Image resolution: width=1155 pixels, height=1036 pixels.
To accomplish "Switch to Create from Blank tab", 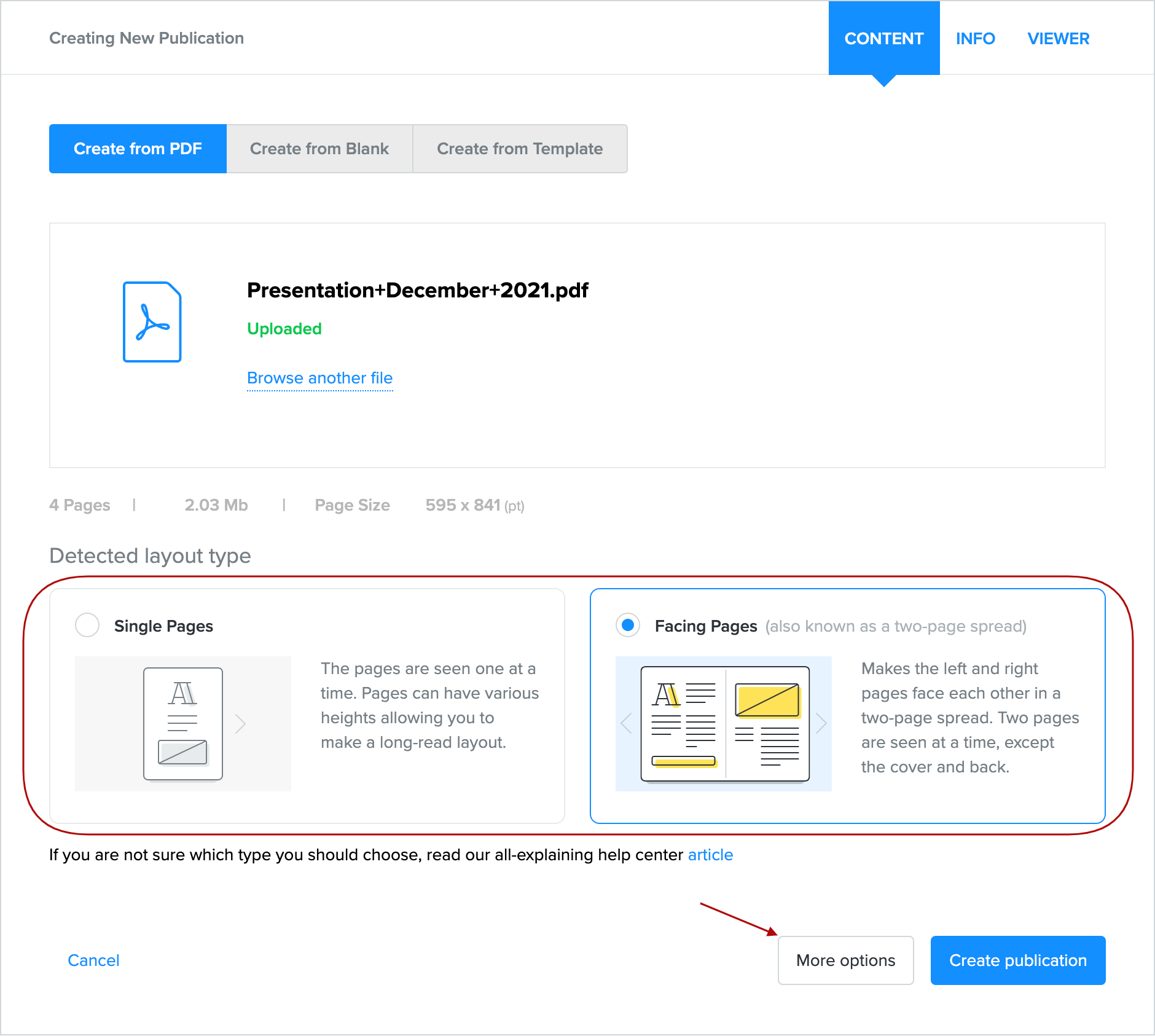I will [319, 149].
